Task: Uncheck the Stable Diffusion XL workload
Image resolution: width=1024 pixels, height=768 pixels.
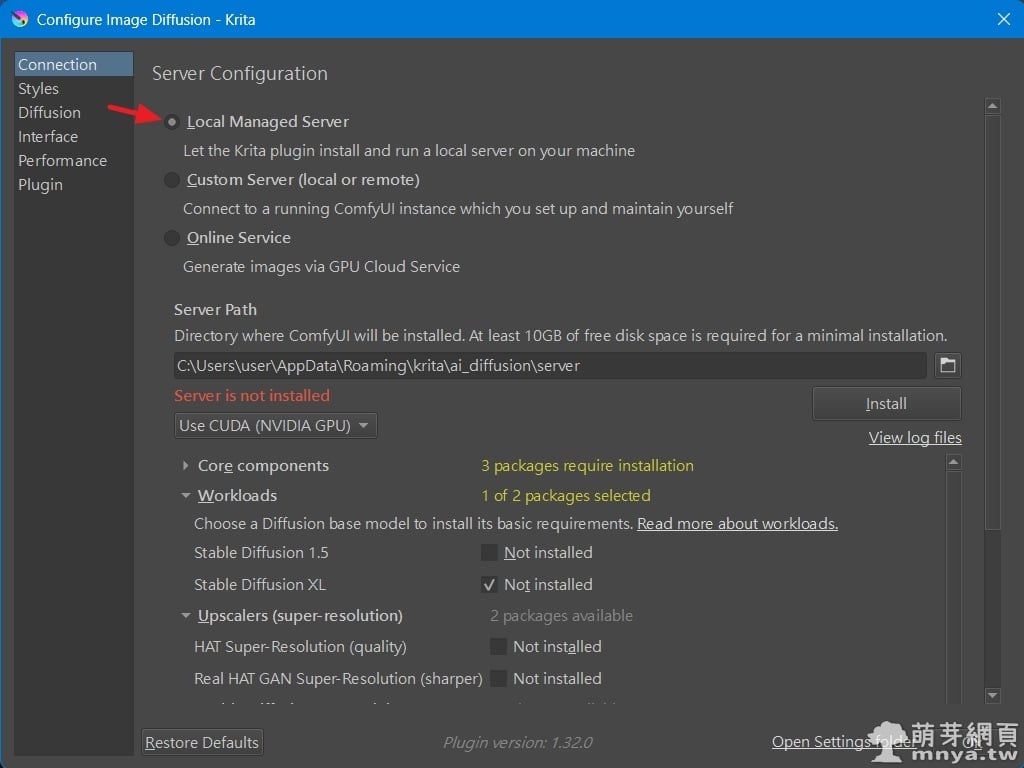Action: tap(489, 585)
